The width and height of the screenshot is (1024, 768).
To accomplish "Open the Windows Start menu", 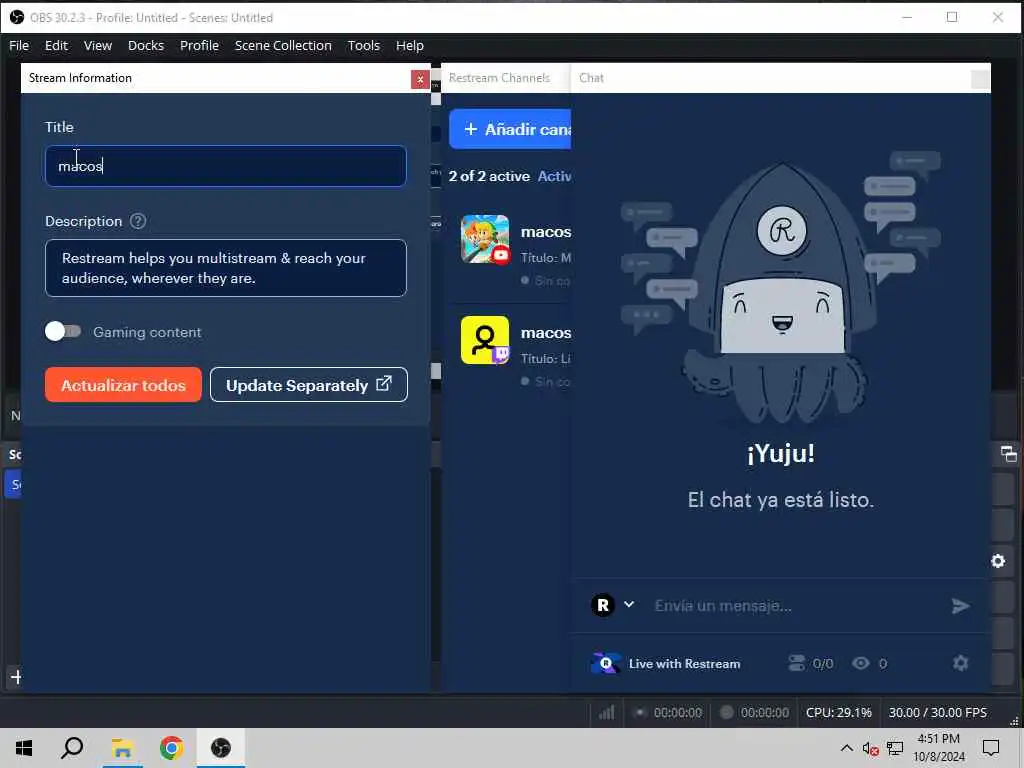I will click(x=24, y=748).
